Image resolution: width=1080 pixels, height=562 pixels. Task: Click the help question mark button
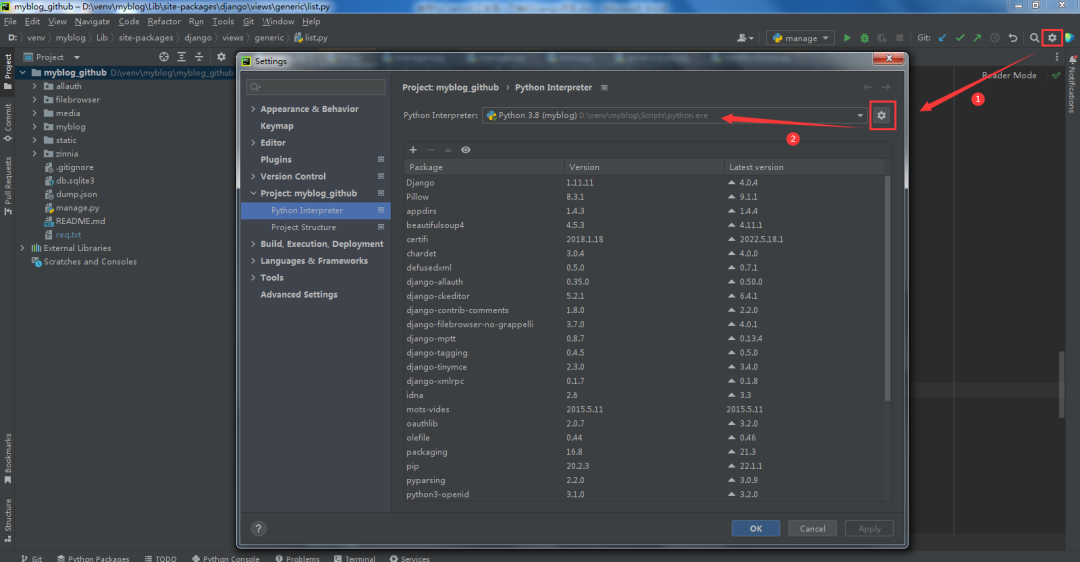tap(258, 528)
